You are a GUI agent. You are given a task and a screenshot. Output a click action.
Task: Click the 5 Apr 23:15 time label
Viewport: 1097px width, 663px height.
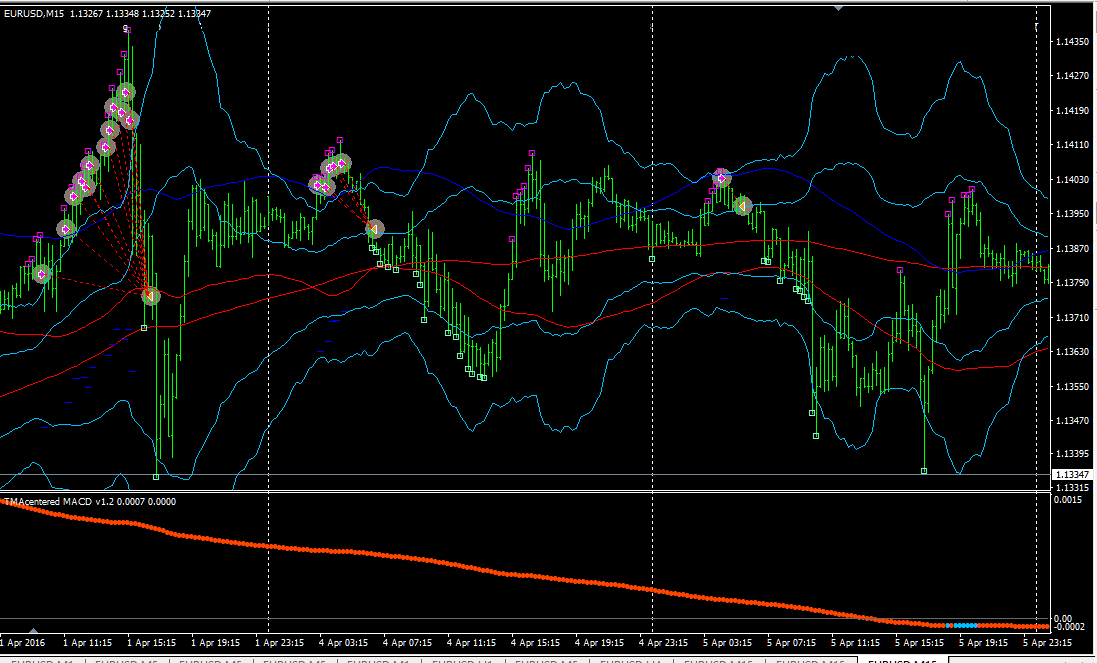(1047, 643)
